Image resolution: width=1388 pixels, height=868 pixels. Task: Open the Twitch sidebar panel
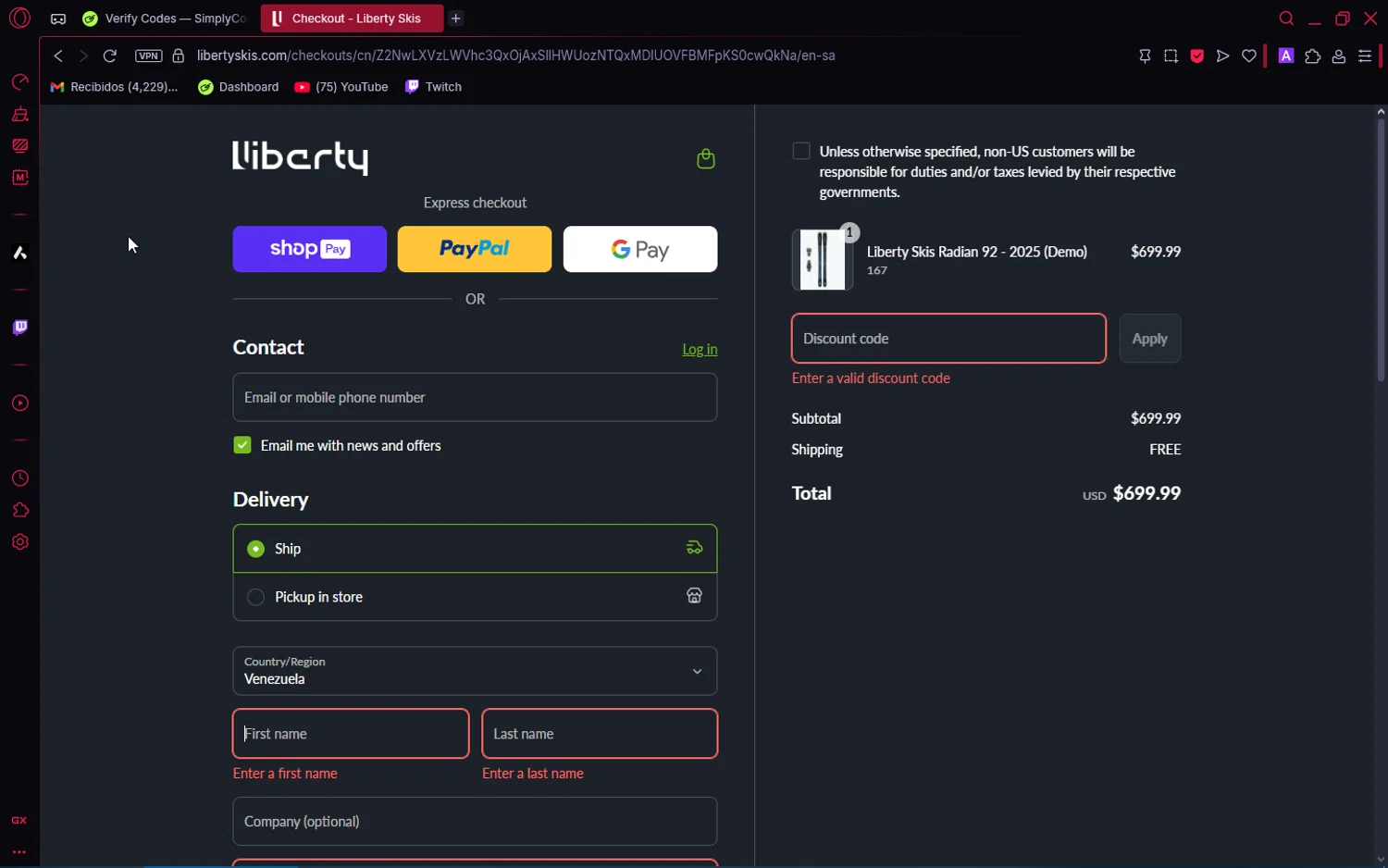click(x=19, y=328)
